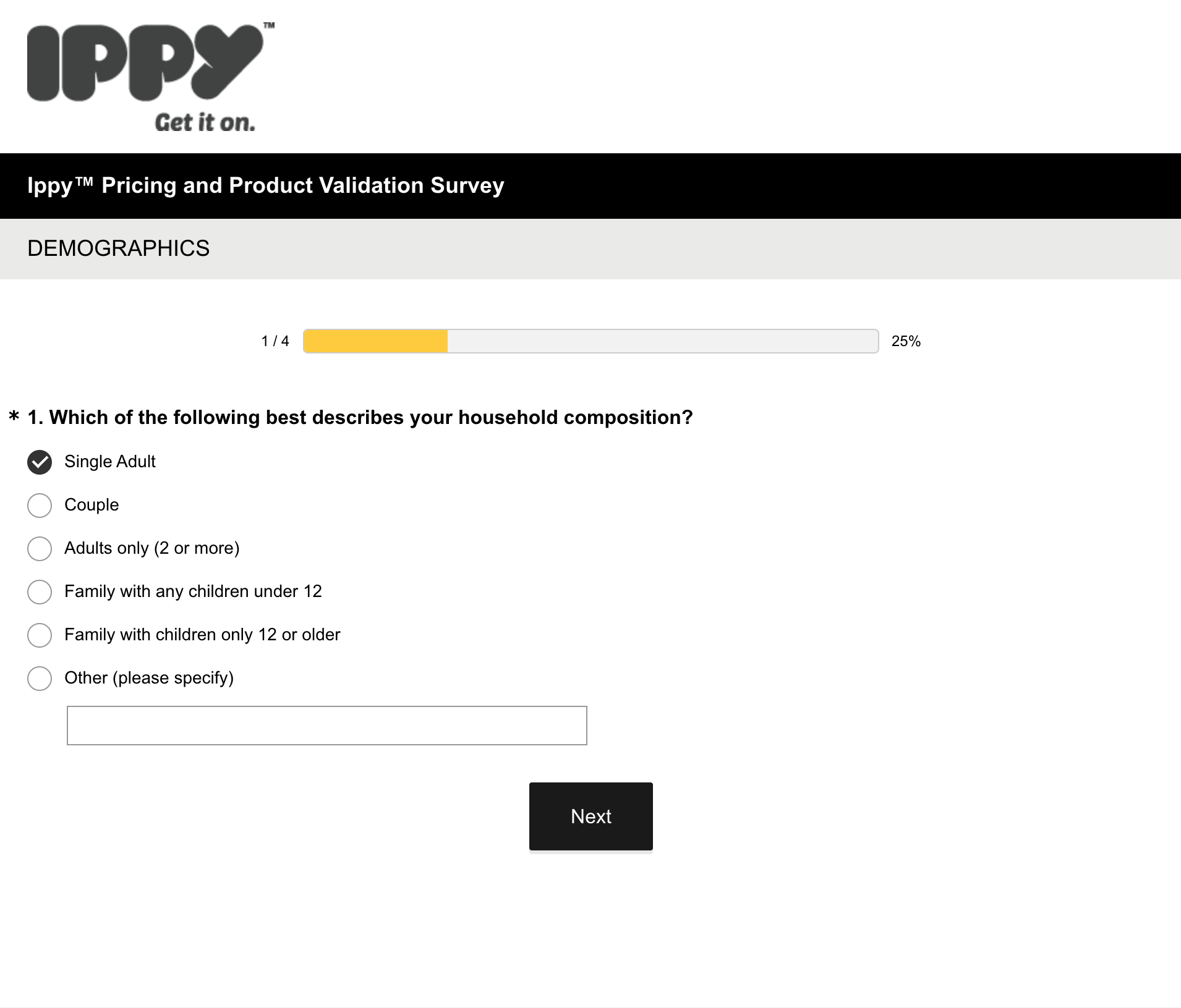Choose the Couple radio option
This screenshot has width=1181, height=1008.
pos(40,506)
